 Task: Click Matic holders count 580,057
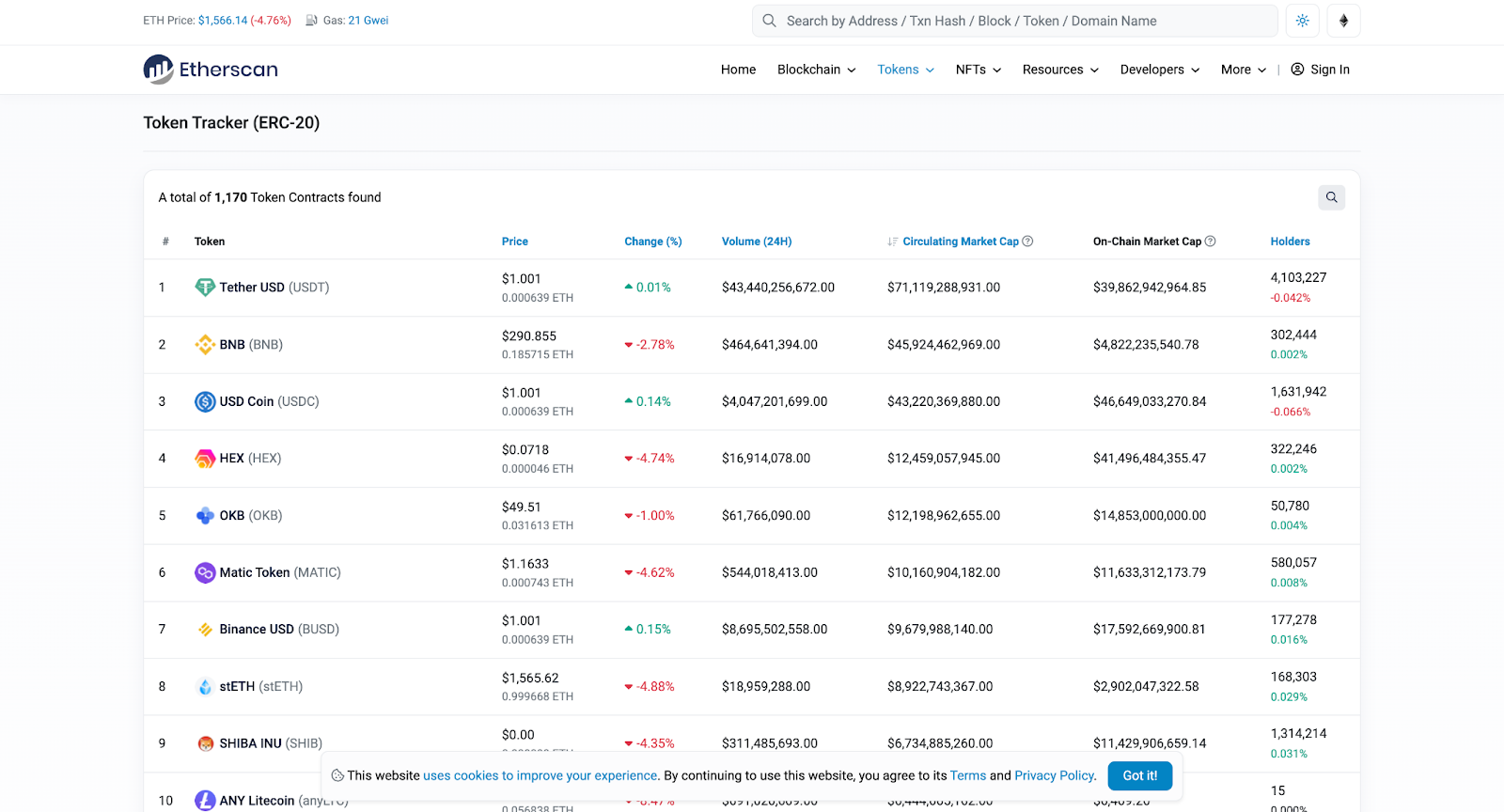(x=1293, y=563)
